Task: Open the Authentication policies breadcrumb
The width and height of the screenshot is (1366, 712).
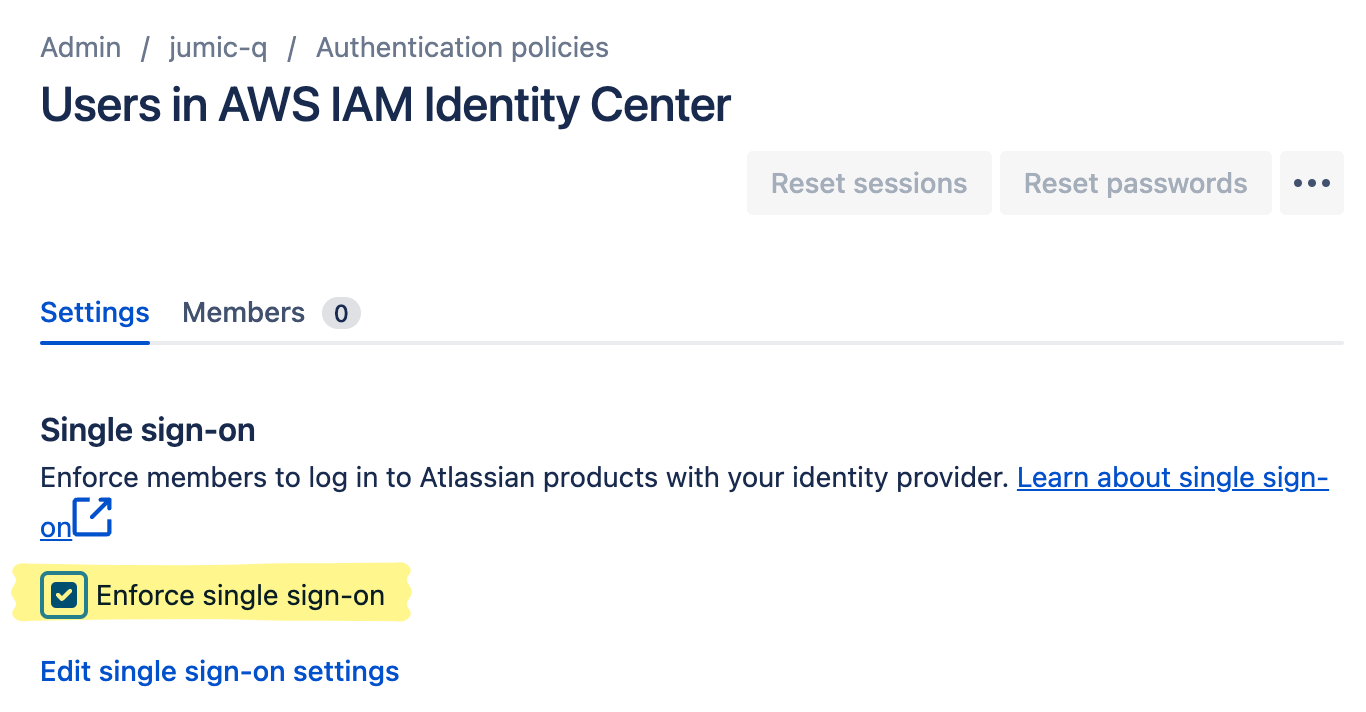Action: [x=462, y=47]
